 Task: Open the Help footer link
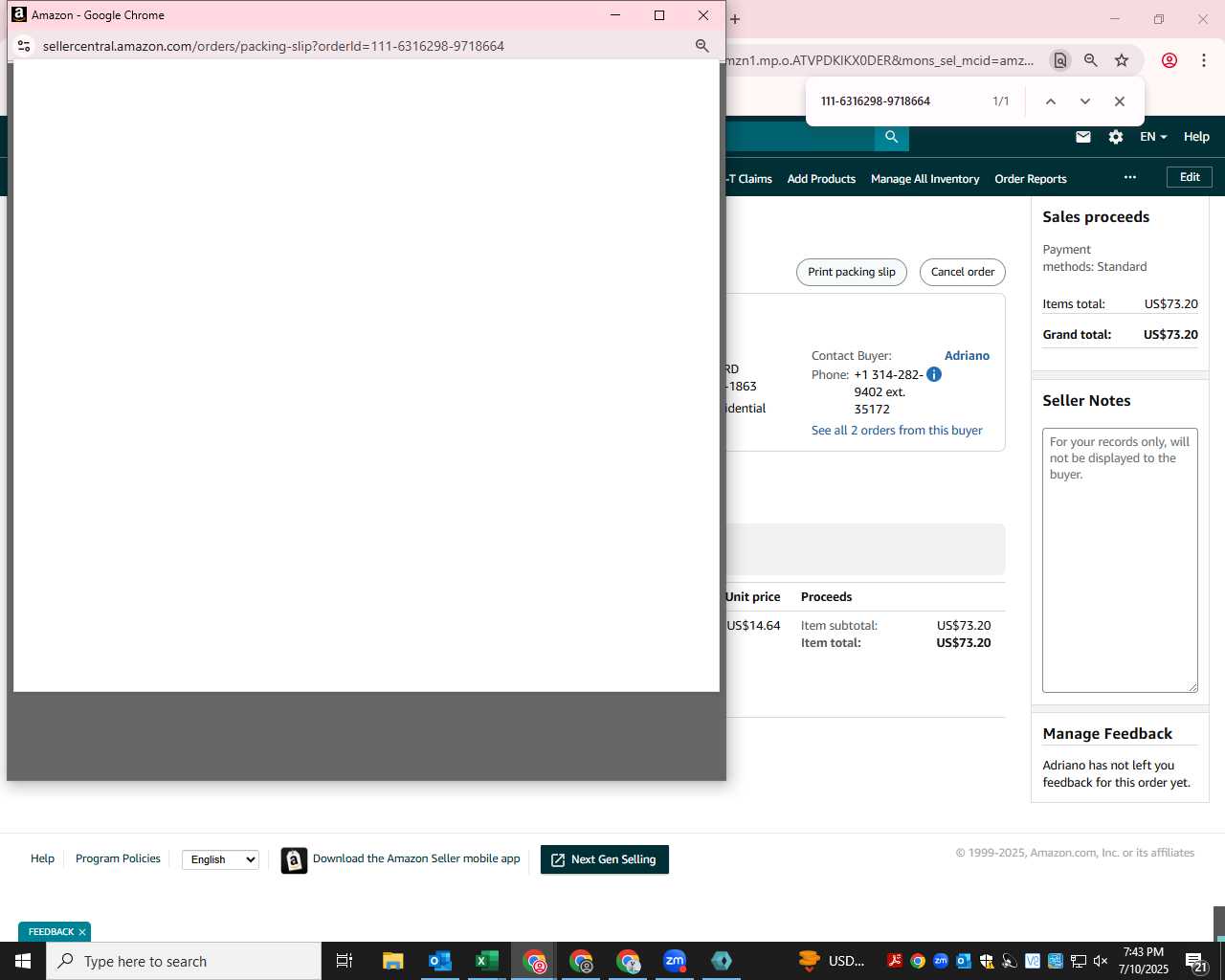(x=42, y=858)
